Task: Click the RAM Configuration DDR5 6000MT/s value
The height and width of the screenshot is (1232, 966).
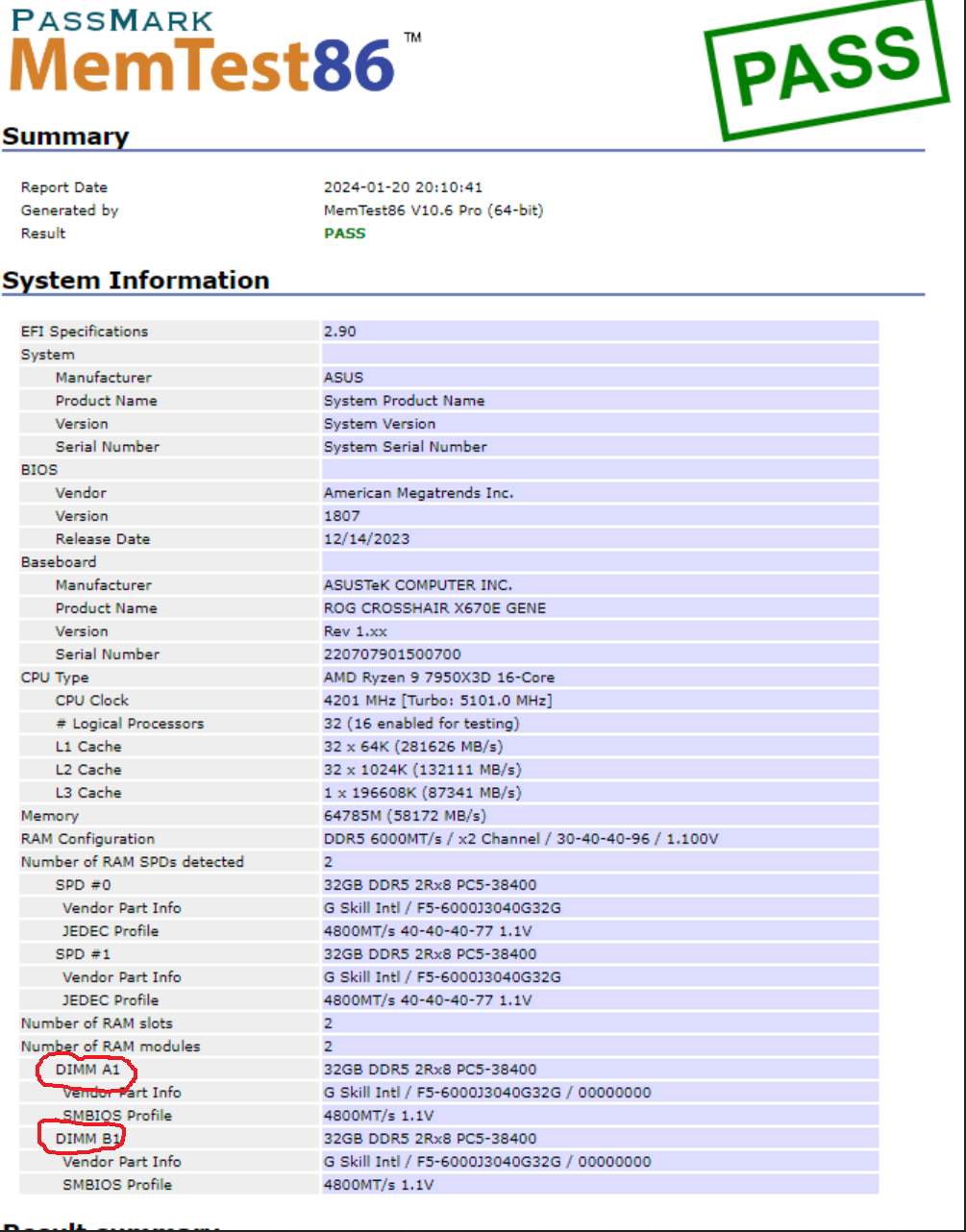Action: pyautogui.click(x=521, y=839)
